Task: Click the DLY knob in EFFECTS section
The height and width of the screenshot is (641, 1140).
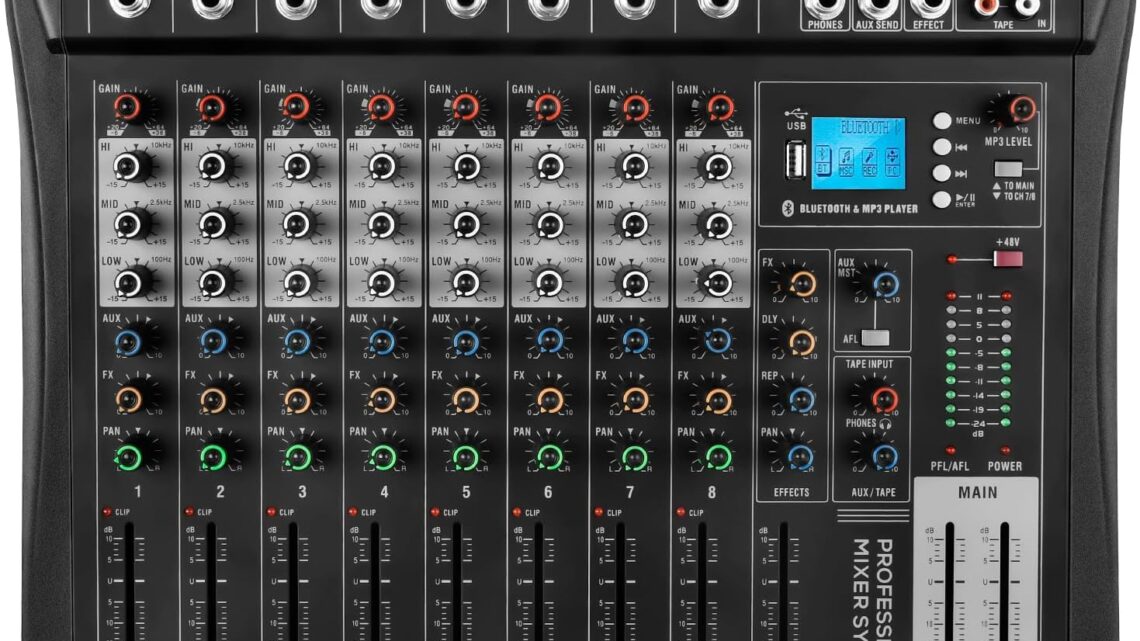Action: tap(801, 343)
